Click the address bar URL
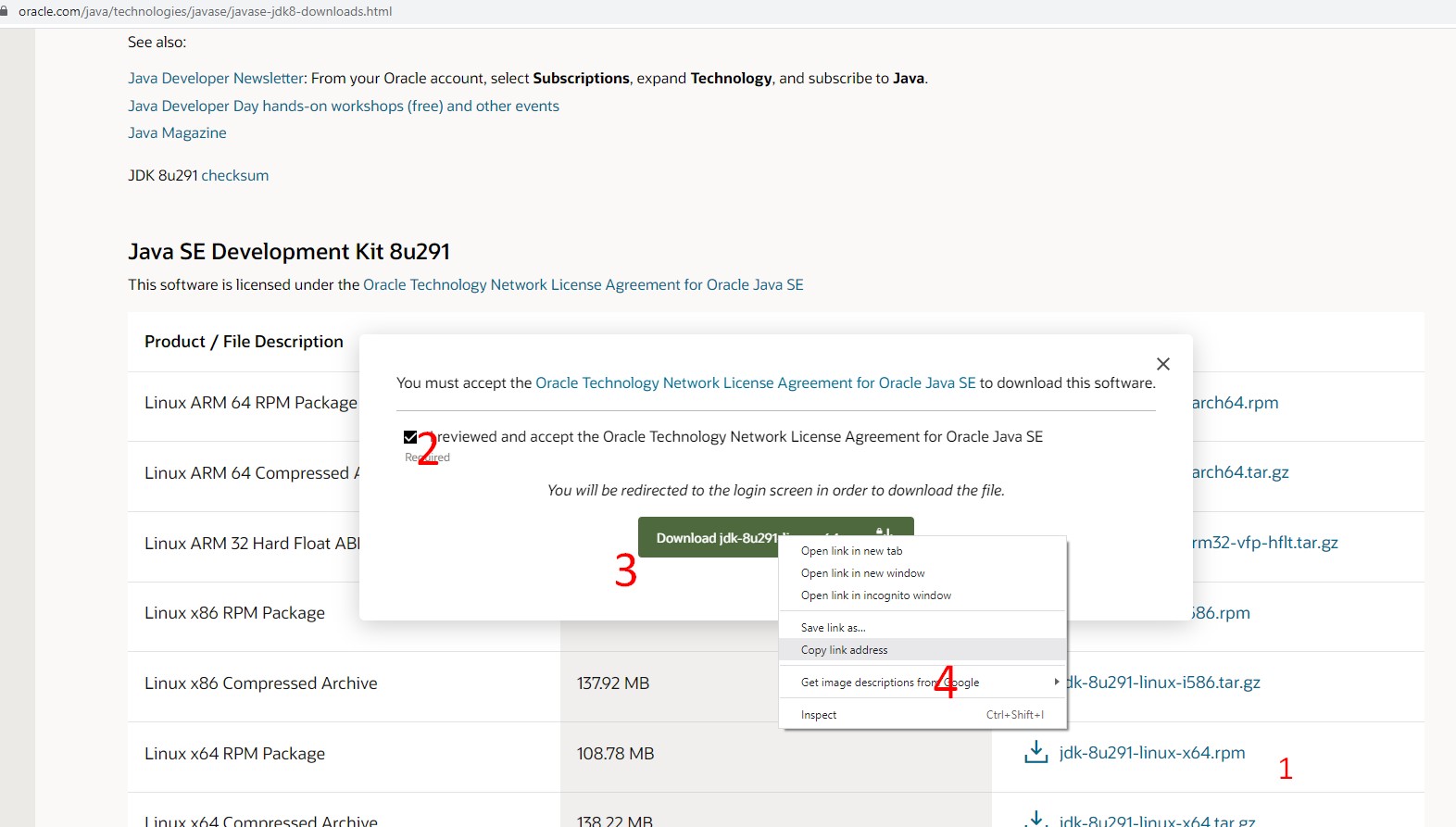This screenshot has width=1456, height=827. click(x=206, y=12)
